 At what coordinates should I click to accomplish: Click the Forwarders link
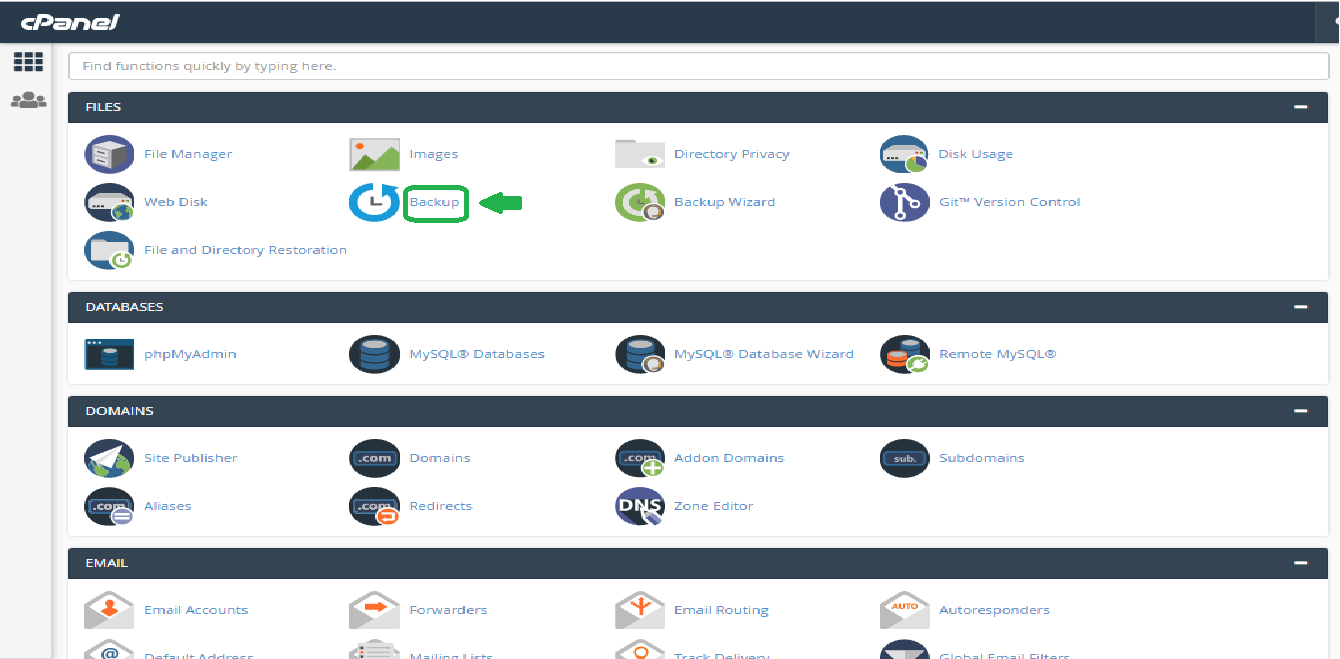(448, 610)
